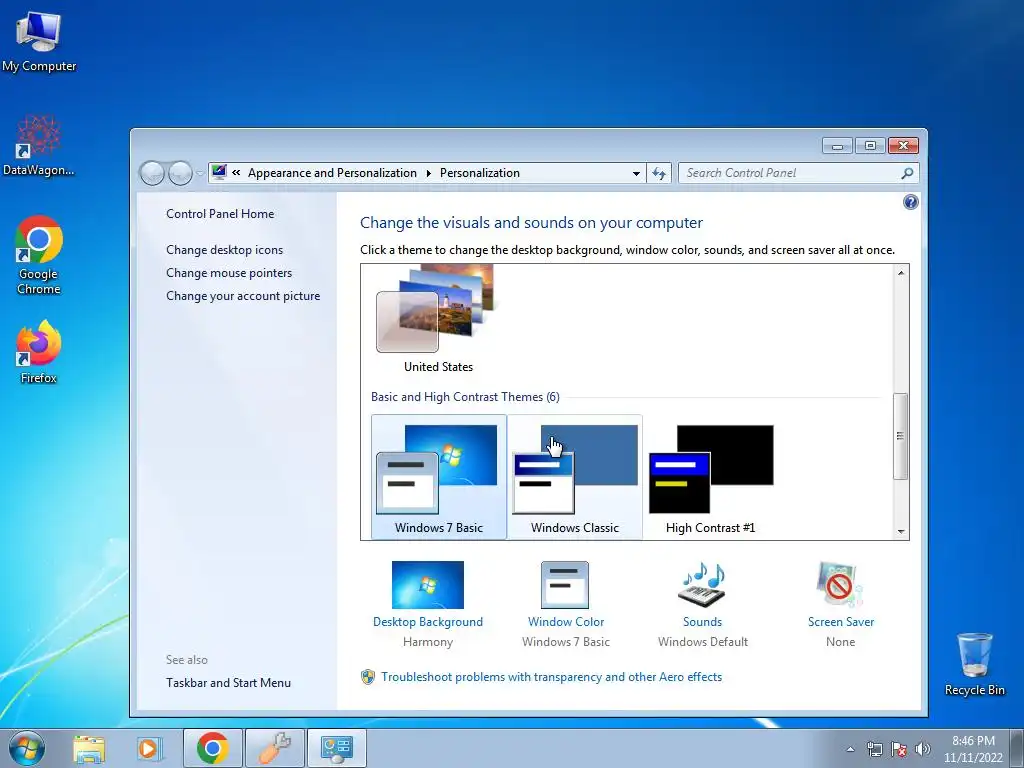Image resolution: width=1024 pixels, height=768 pixels.
Task: Click the Screen Saver link text
Action: tap(840, 622)
